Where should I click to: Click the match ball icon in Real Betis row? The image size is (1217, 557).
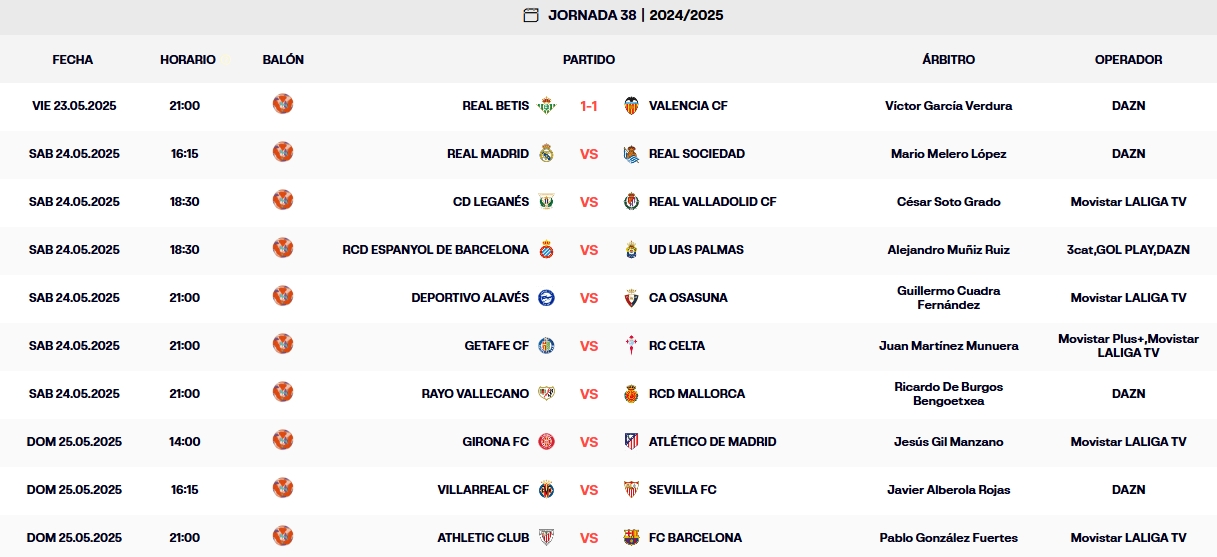(x=283, y=104)
